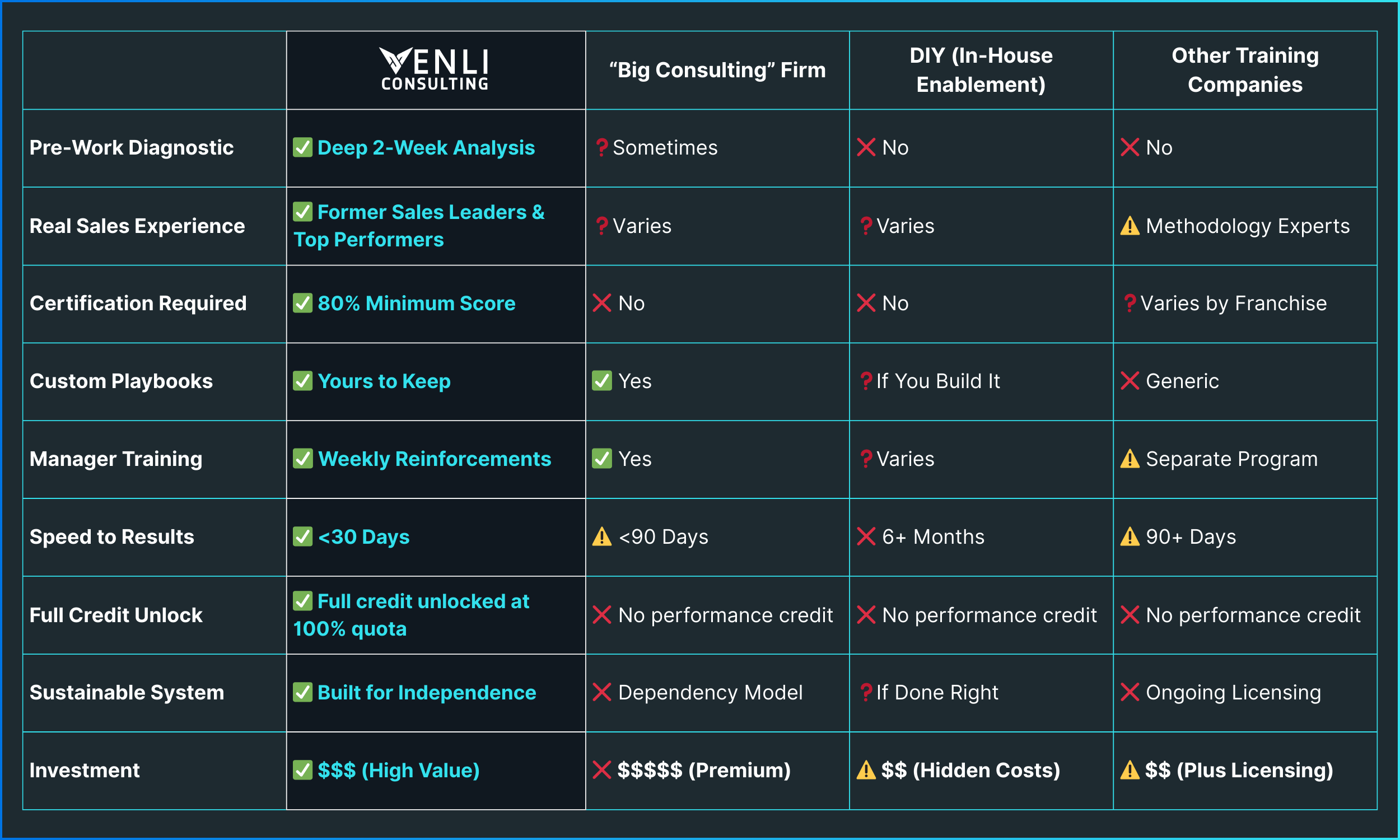Click the red question mark next to Sometimes
Image resolution: width=1400 pixels, height=840 pixels.
(x=601, y=148)
